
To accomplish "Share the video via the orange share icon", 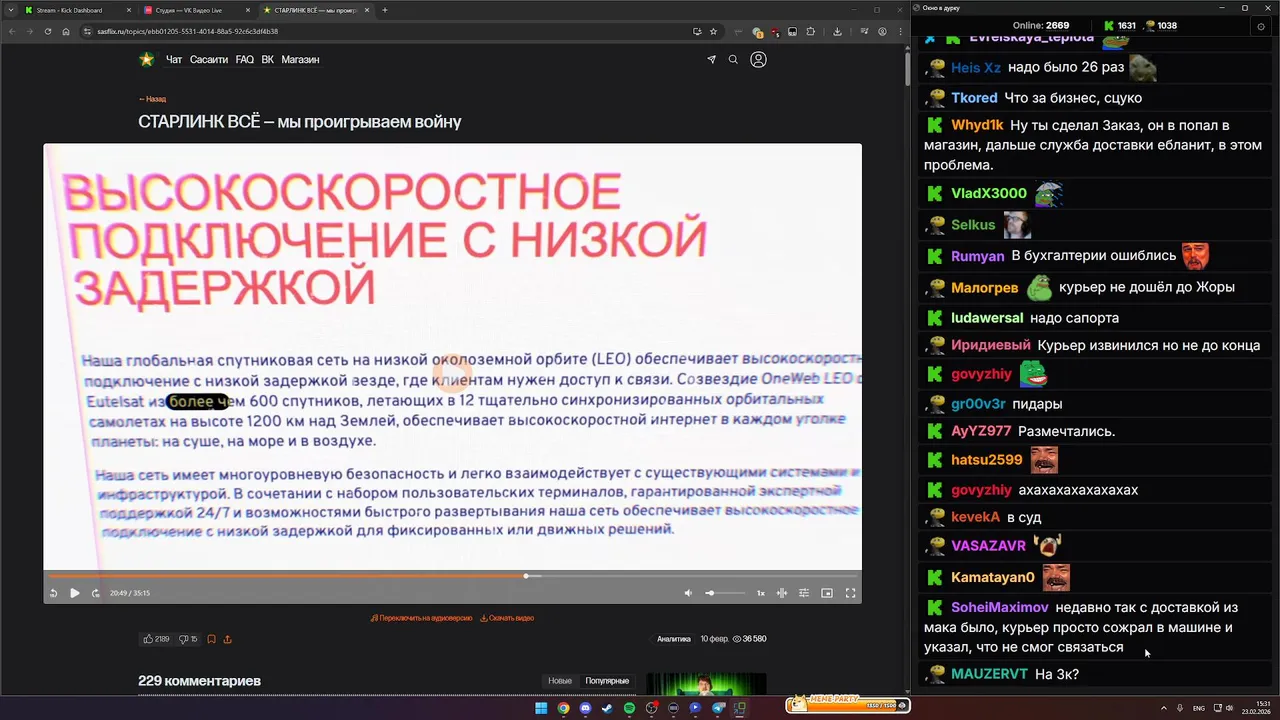I will [227, 639].
